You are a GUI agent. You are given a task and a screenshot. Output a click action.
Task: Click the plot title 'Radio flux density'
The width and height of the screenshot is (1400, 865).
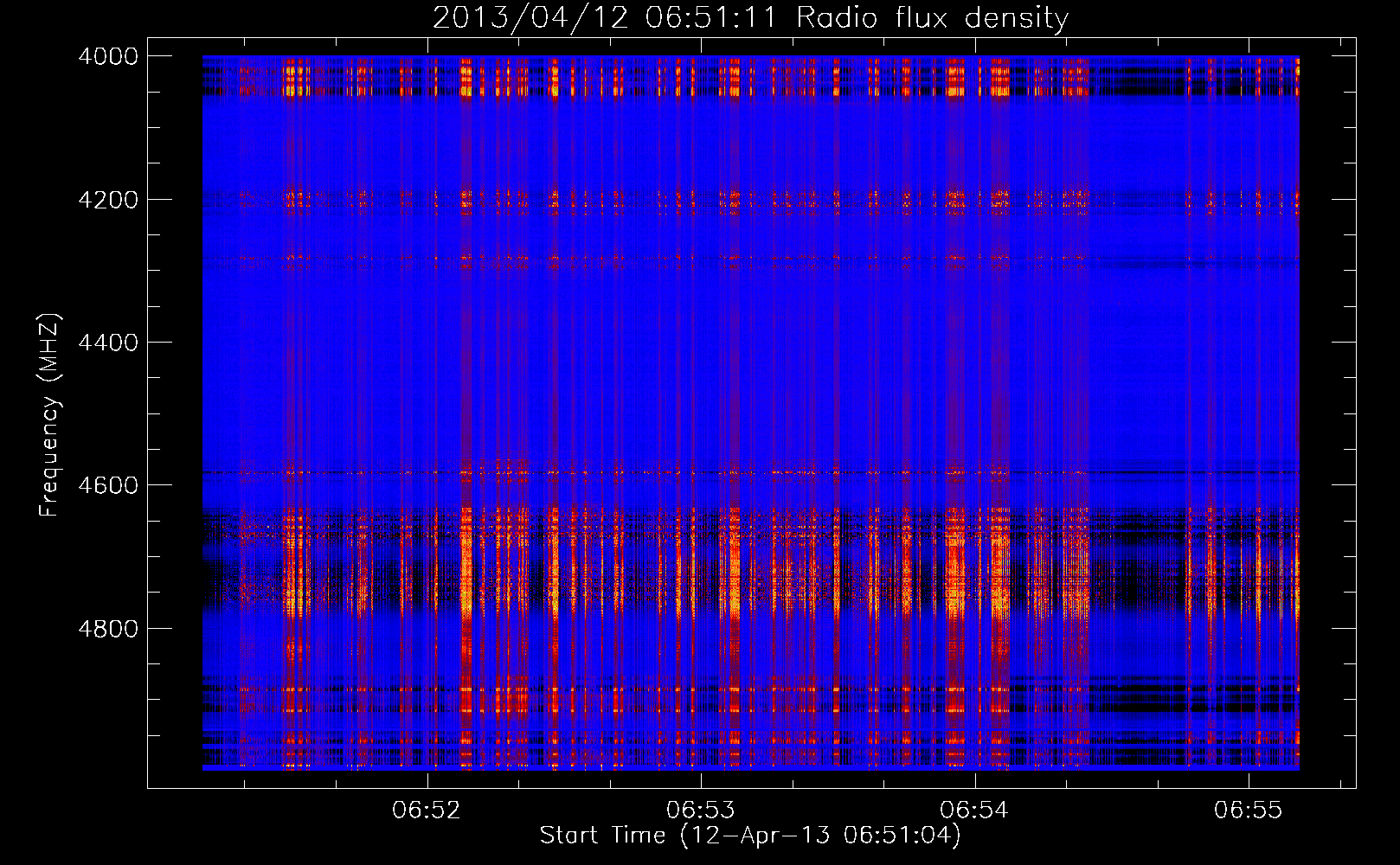point(933,17)
